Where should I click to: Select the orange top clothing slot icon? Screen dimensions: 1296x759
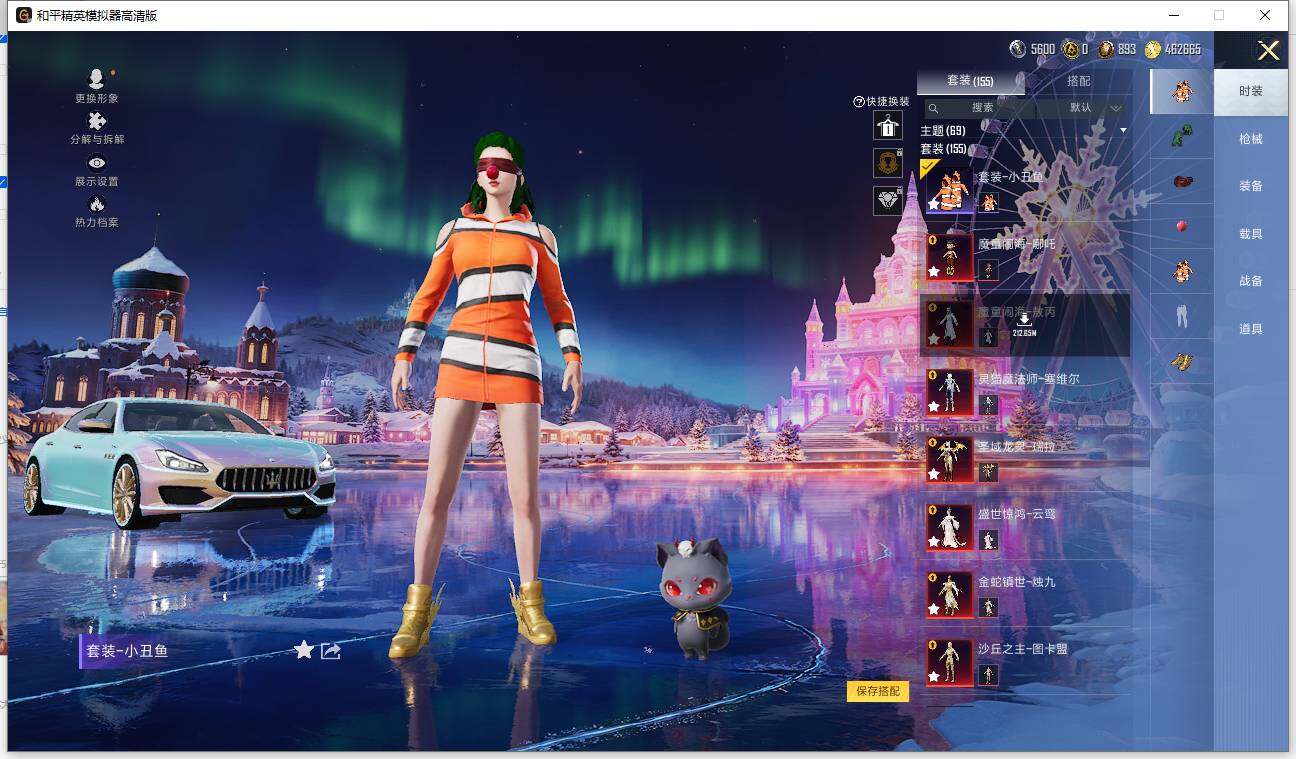pyautogui.click(x=1182, y=271)
